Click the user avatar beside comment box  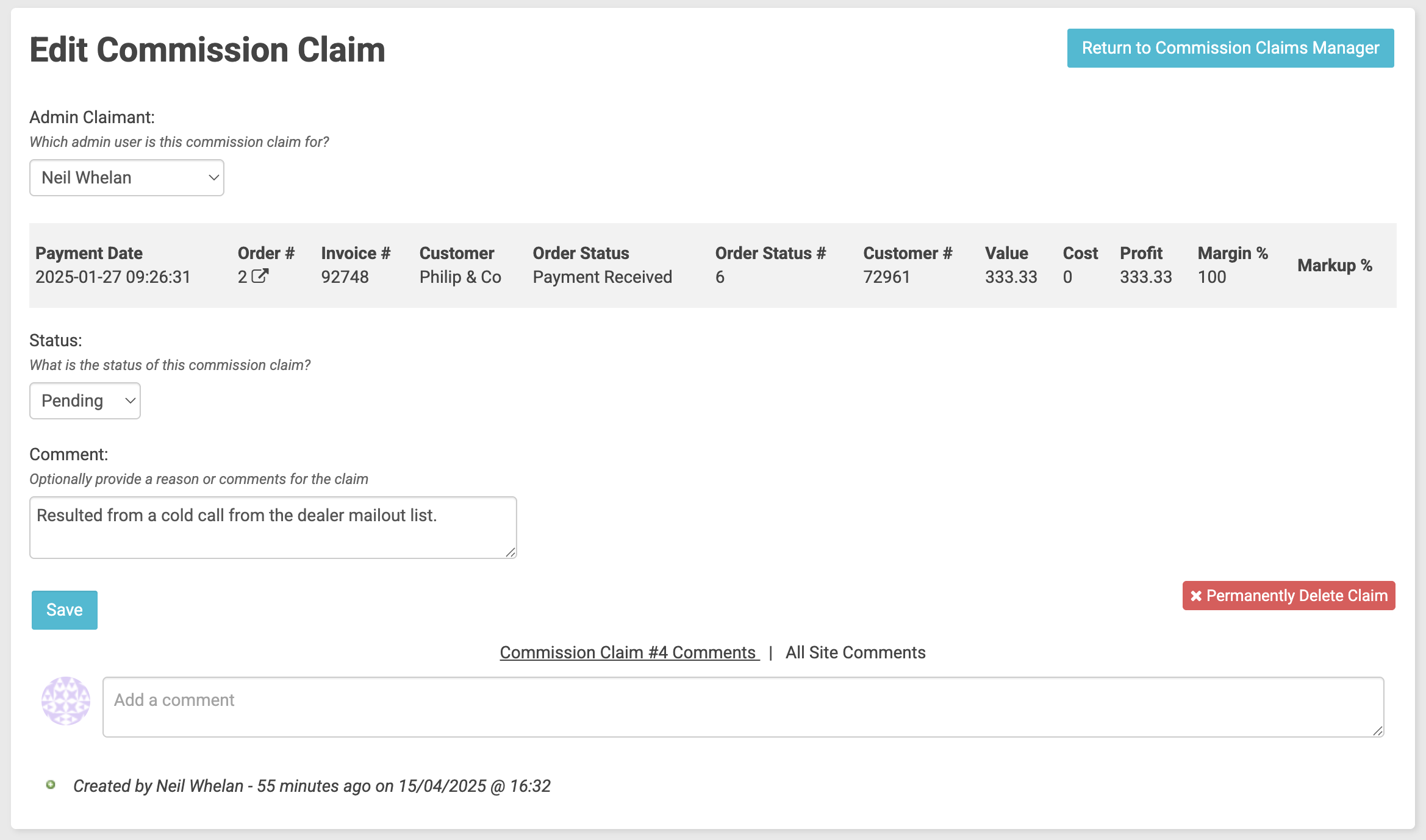pyautogui.click(x=66, y=701)
